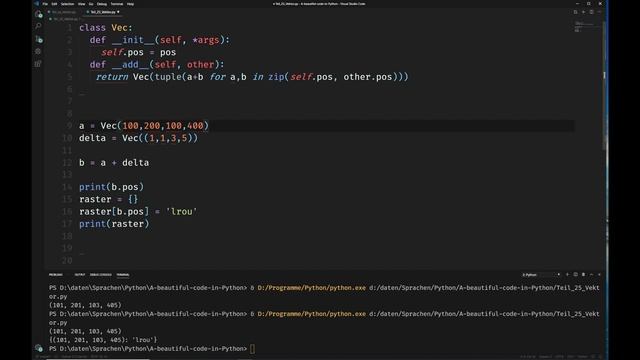Maximize the Visual Studio Code window
This screenshot has height=360, width=640.
589,4
